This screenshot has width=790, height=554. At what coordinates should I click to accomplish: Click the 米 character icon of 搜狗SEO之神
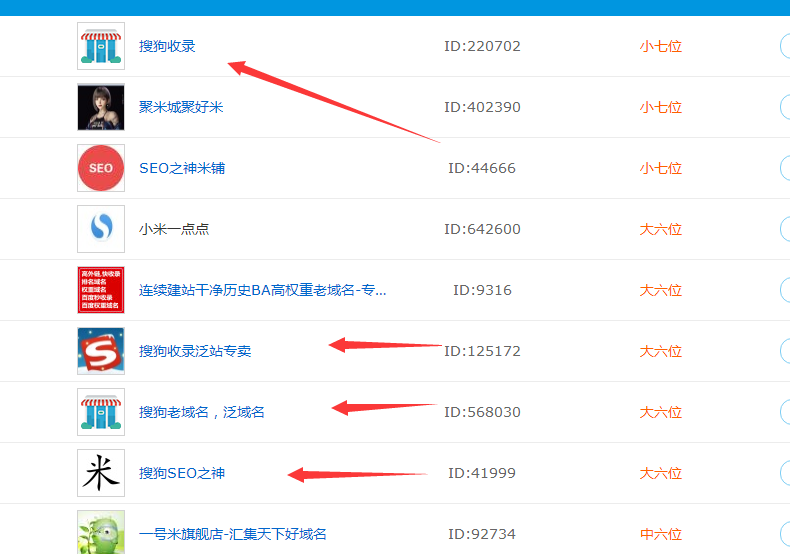point(101,472)
